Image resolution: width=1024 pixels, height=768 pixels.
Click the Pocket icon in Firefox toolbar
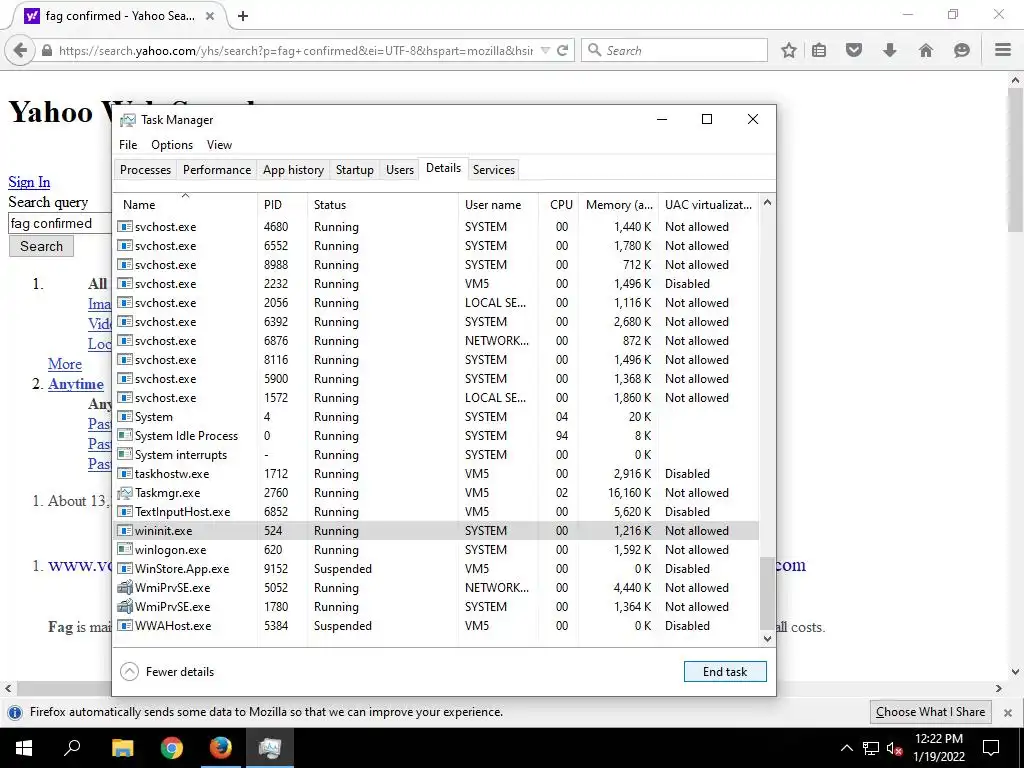[x=854, y=50]
